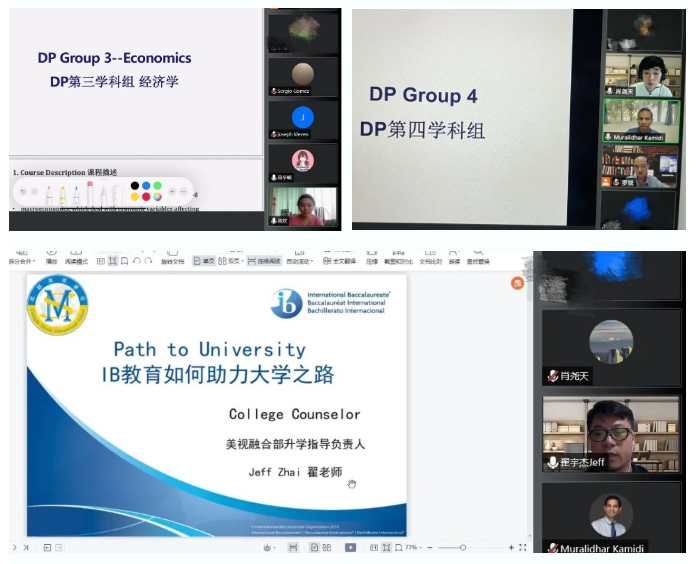
Task: Select the black color swatch
Action: click(134, 185)
